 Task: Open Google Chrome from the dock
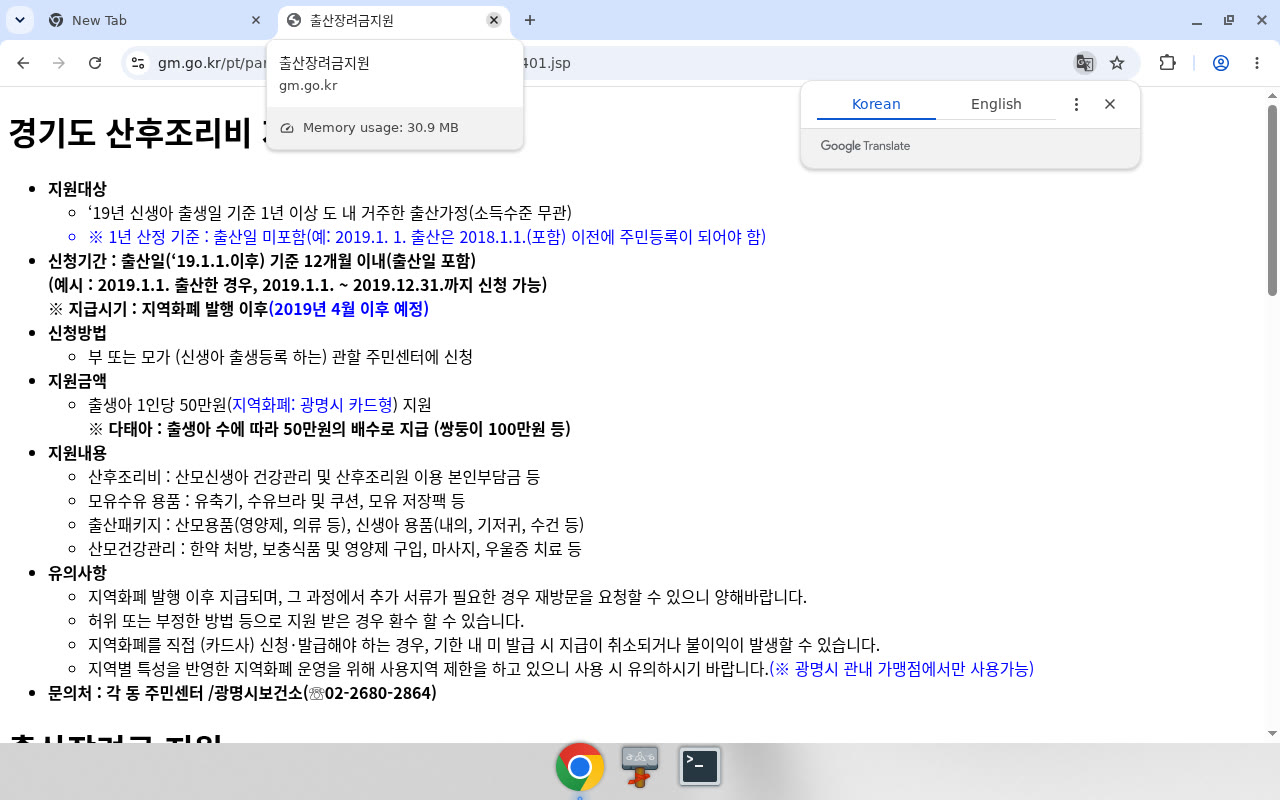click(x=580, y=767)
